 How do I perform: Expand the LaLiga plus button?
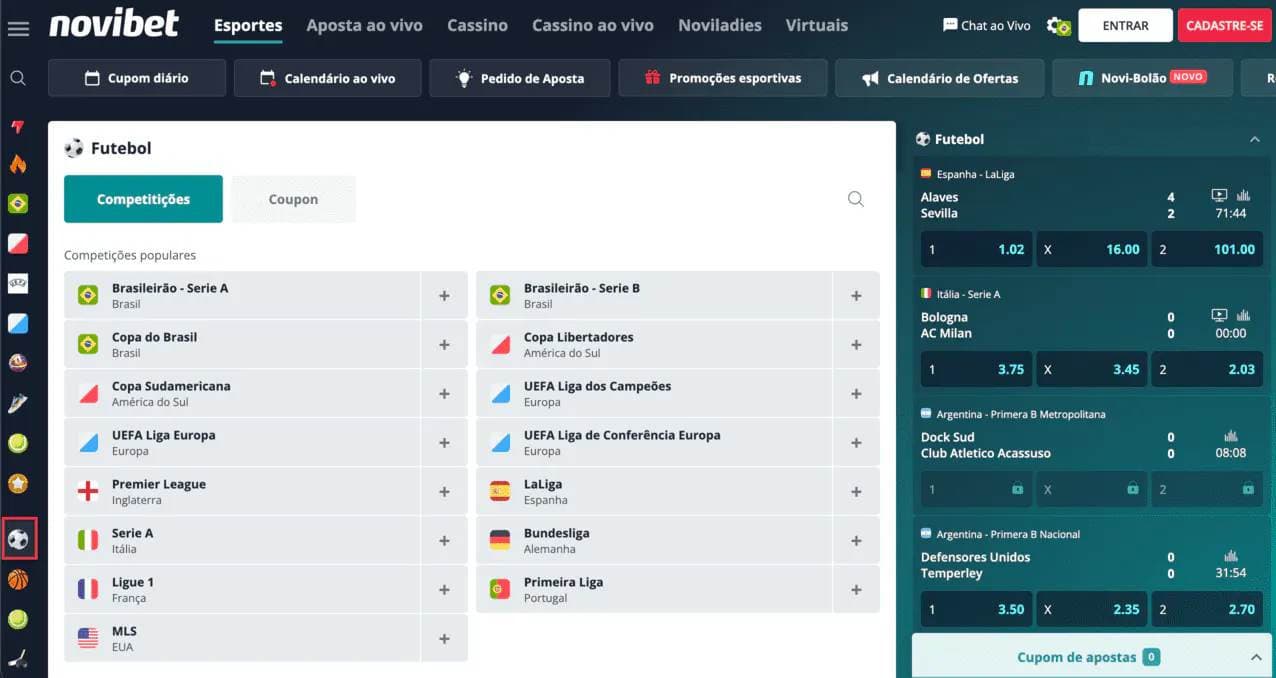tap(856, 491)
